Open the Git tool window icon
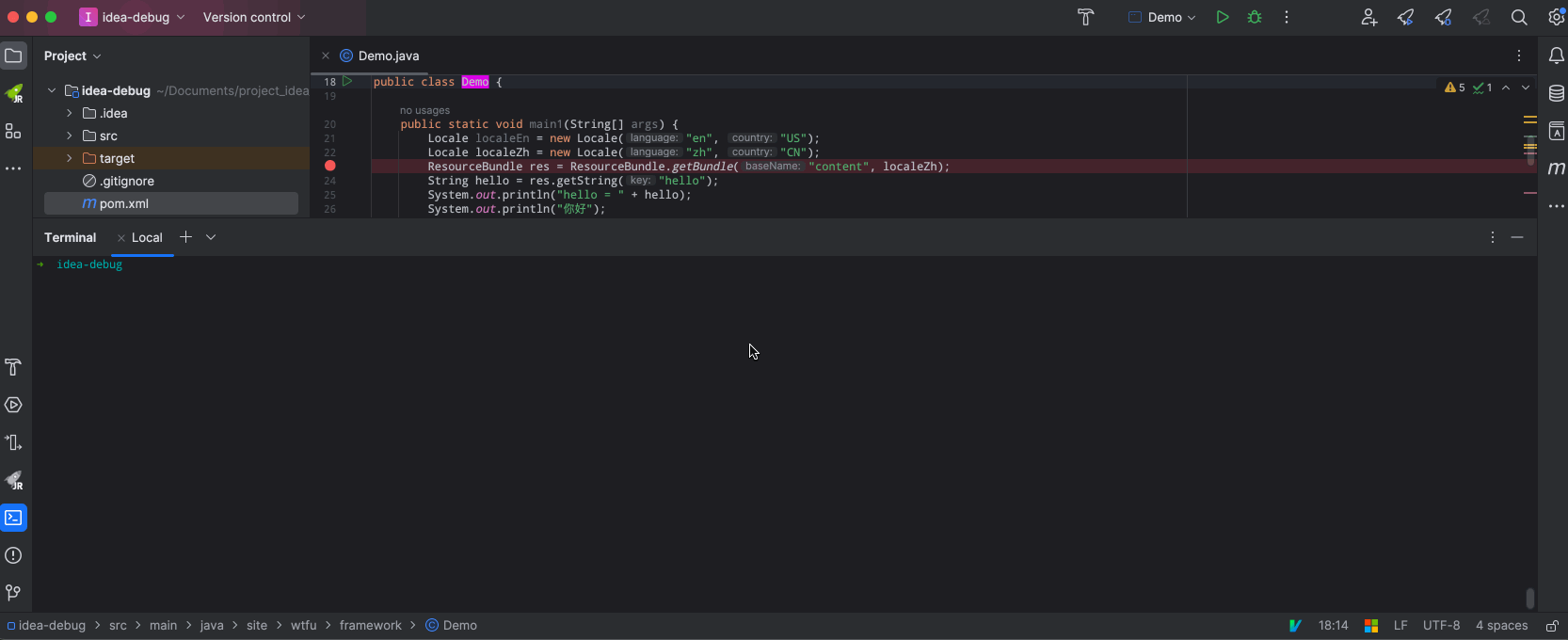 coord(13,593)
